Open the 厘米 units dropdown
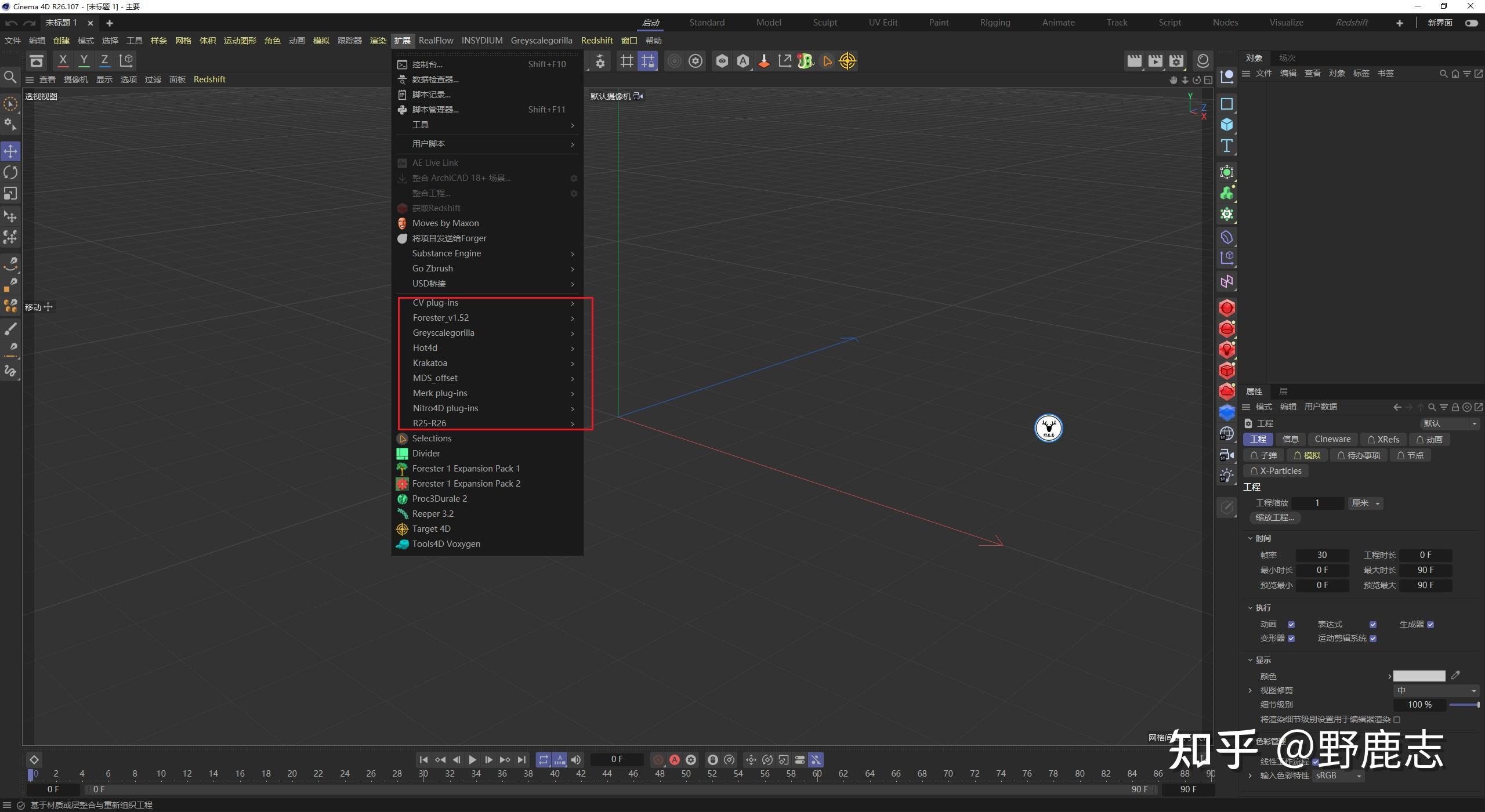The image size is (1485, 812). [x=1364, y=503]
